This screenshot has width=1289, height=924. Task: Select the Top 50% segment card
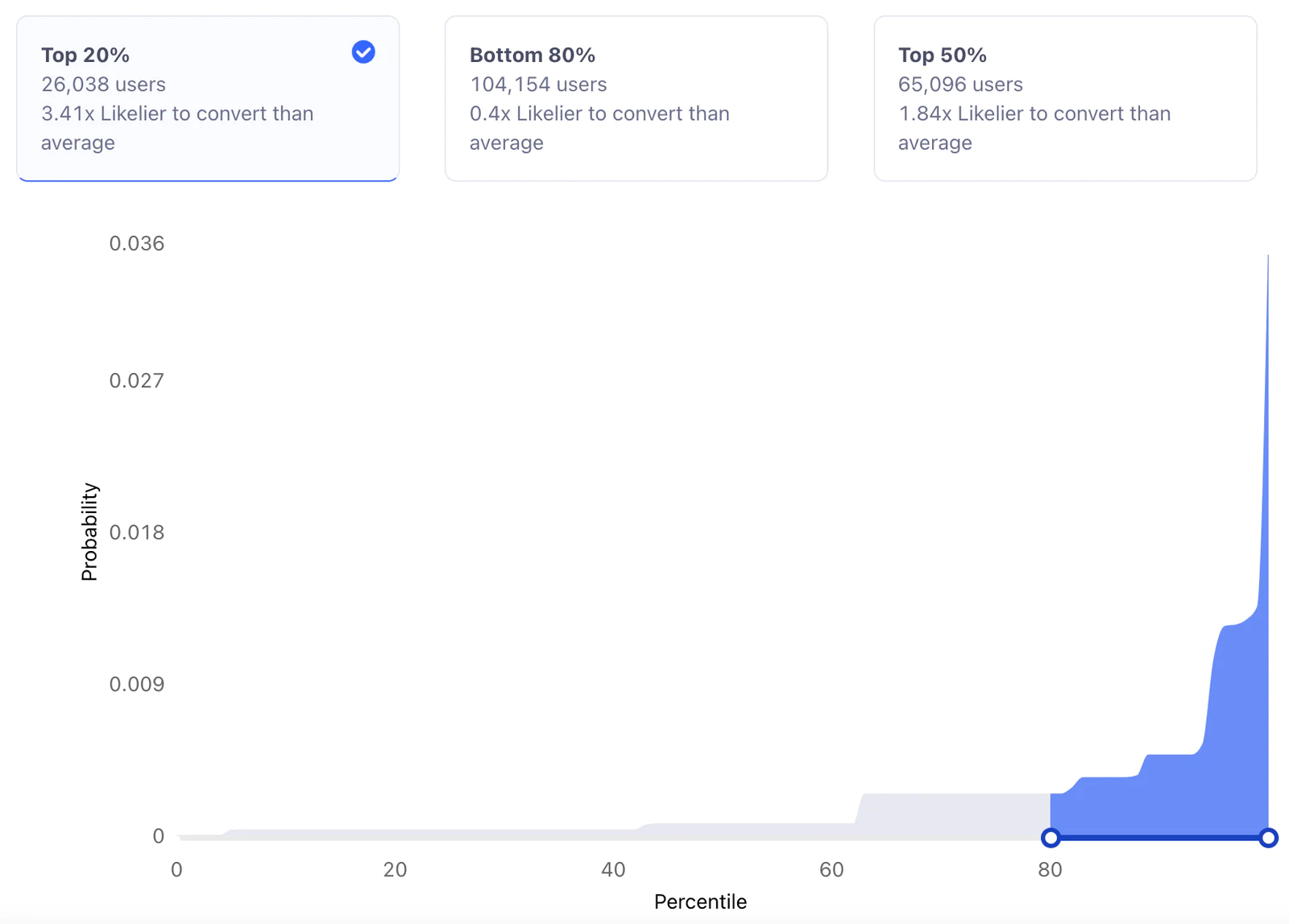click(x=1064, y=98)
